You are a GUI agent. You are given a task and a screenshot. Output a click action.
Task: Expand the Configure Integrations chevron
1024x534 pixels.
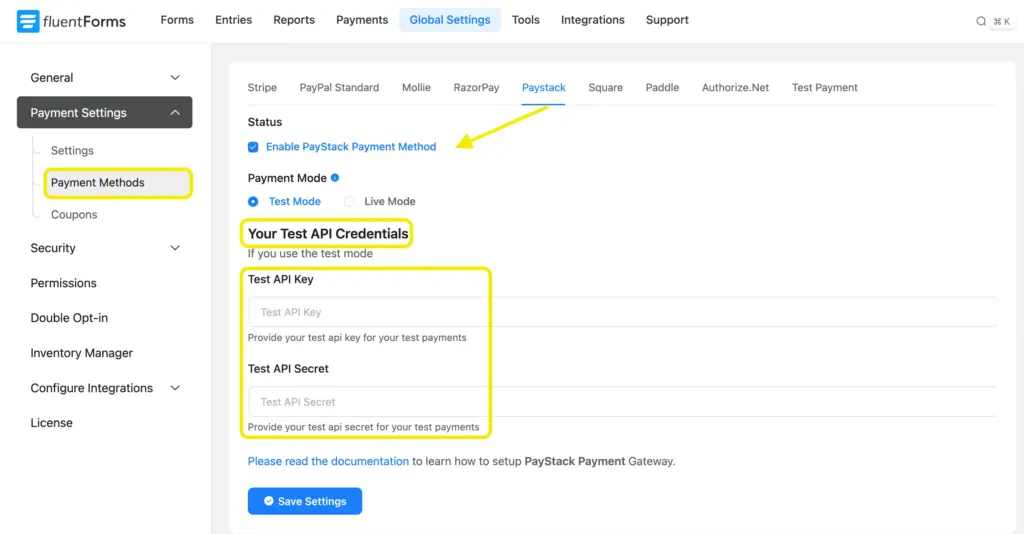[175, 388]
